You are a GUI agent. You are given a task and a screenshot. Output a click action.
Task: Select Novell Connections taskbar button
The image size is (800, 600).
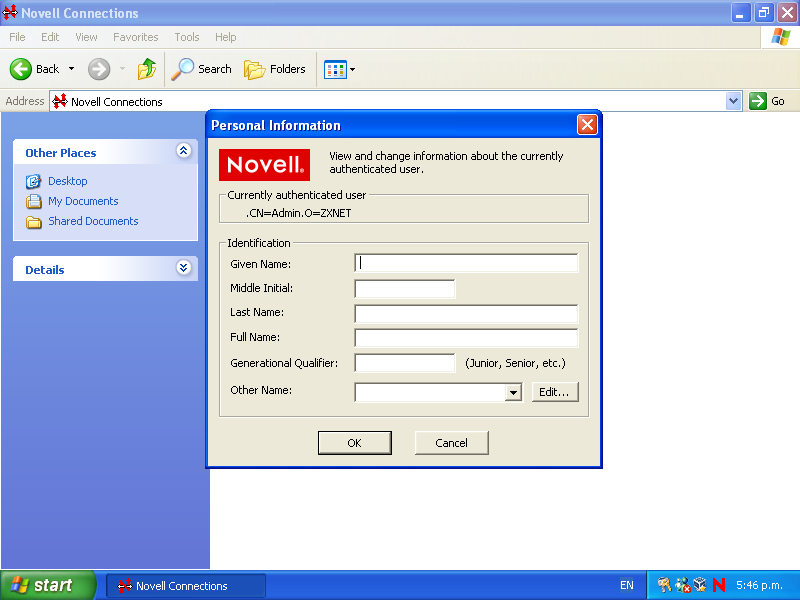tap(186, 586)
